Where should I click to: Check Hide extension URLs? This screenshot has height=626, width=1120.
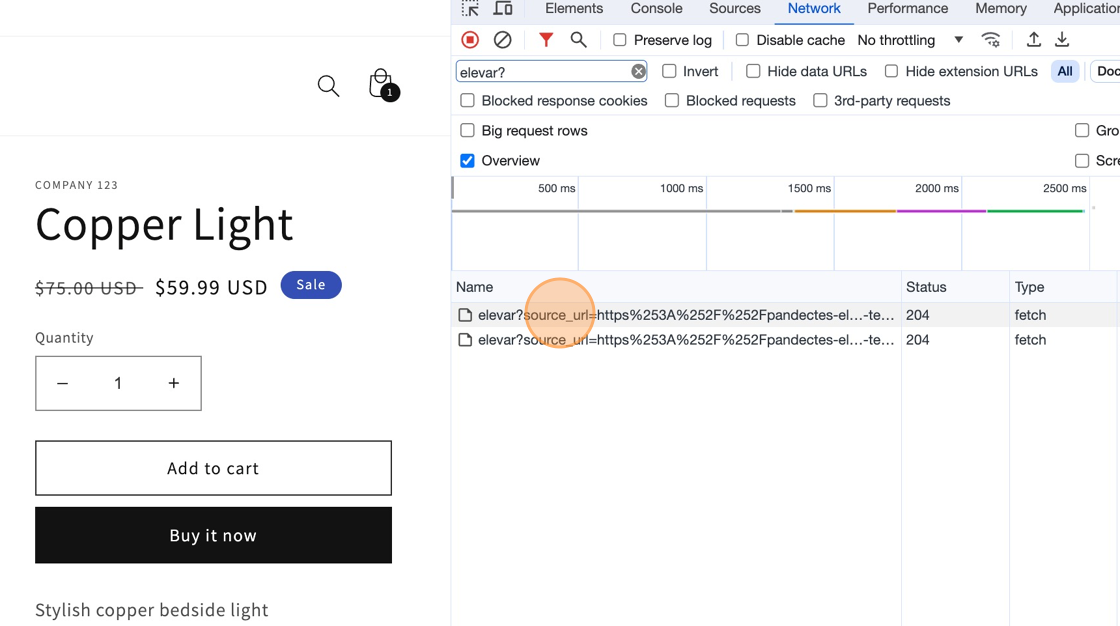point(891,71)
